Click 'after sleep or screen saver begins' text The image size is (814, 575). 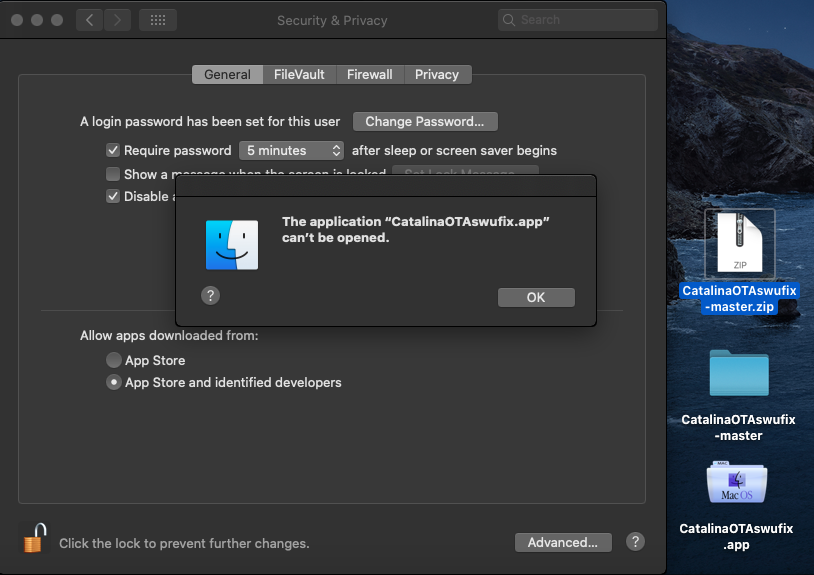pyautogui.click(x=454, y=150)
